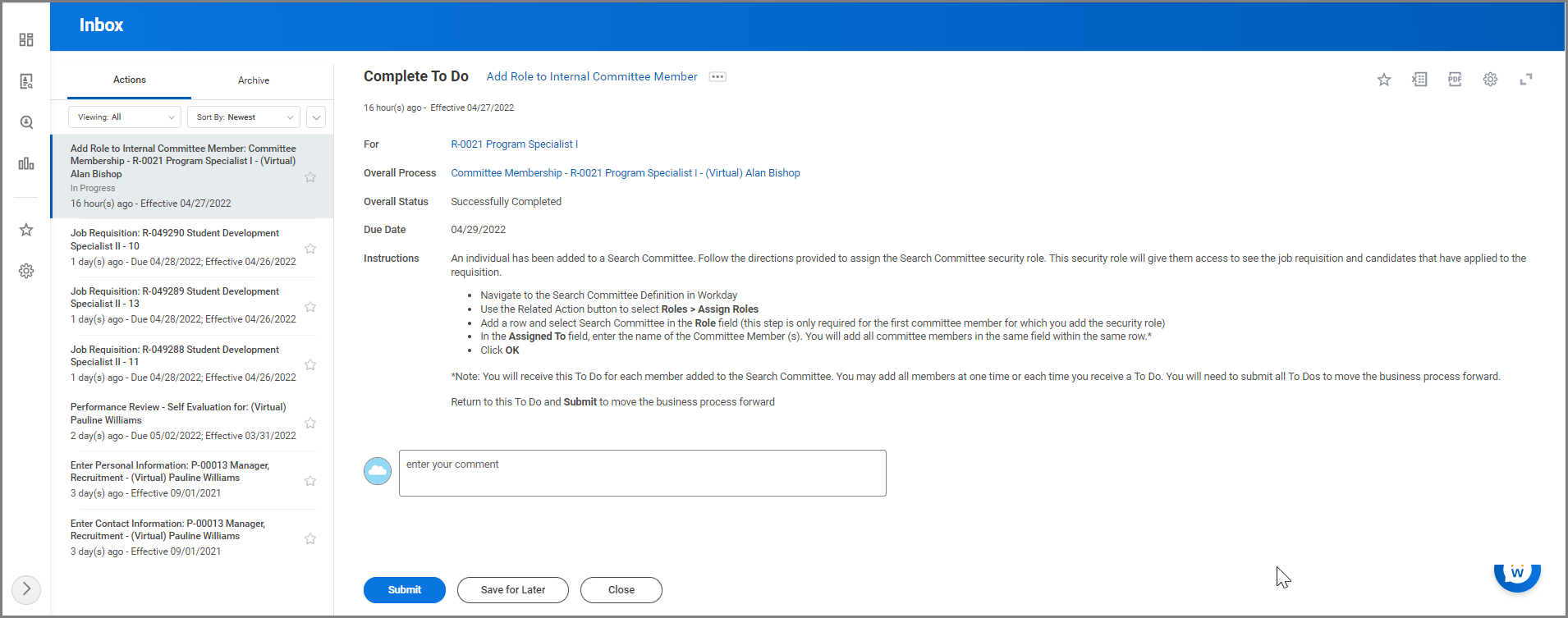1568x618 pixels.
Task: Export task to Excel icon
Action: pos(1419,80)
